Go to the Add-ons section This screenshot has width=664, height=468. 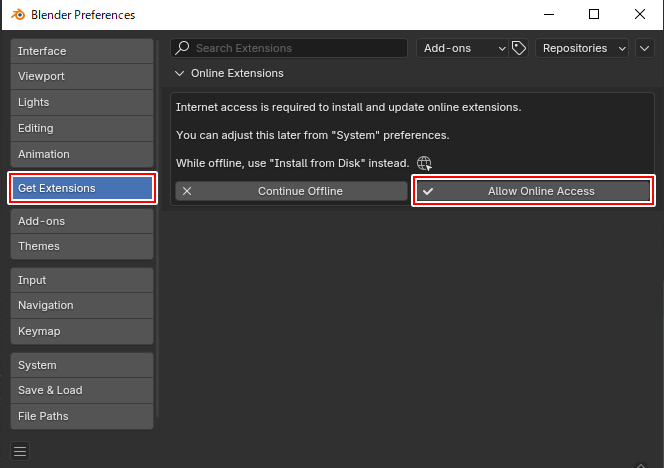point(82,221)
